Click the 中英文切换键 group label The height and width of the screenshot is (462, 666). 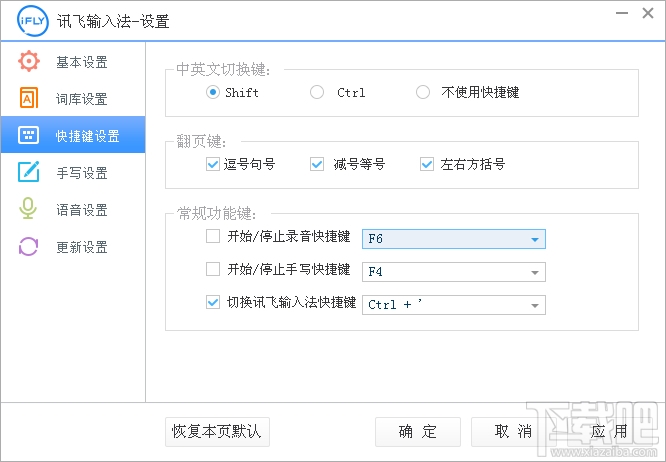pos(223,70)
